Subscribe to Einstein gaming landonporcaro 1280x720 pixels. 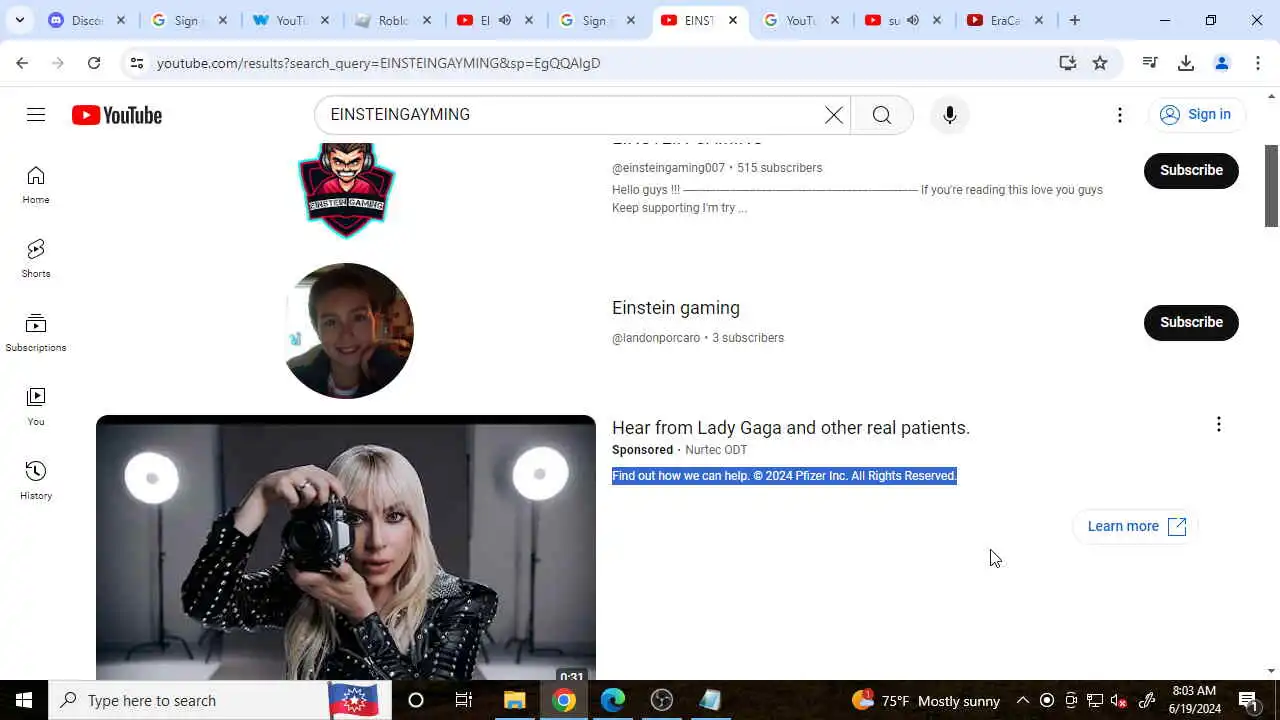coord(1191,322)
